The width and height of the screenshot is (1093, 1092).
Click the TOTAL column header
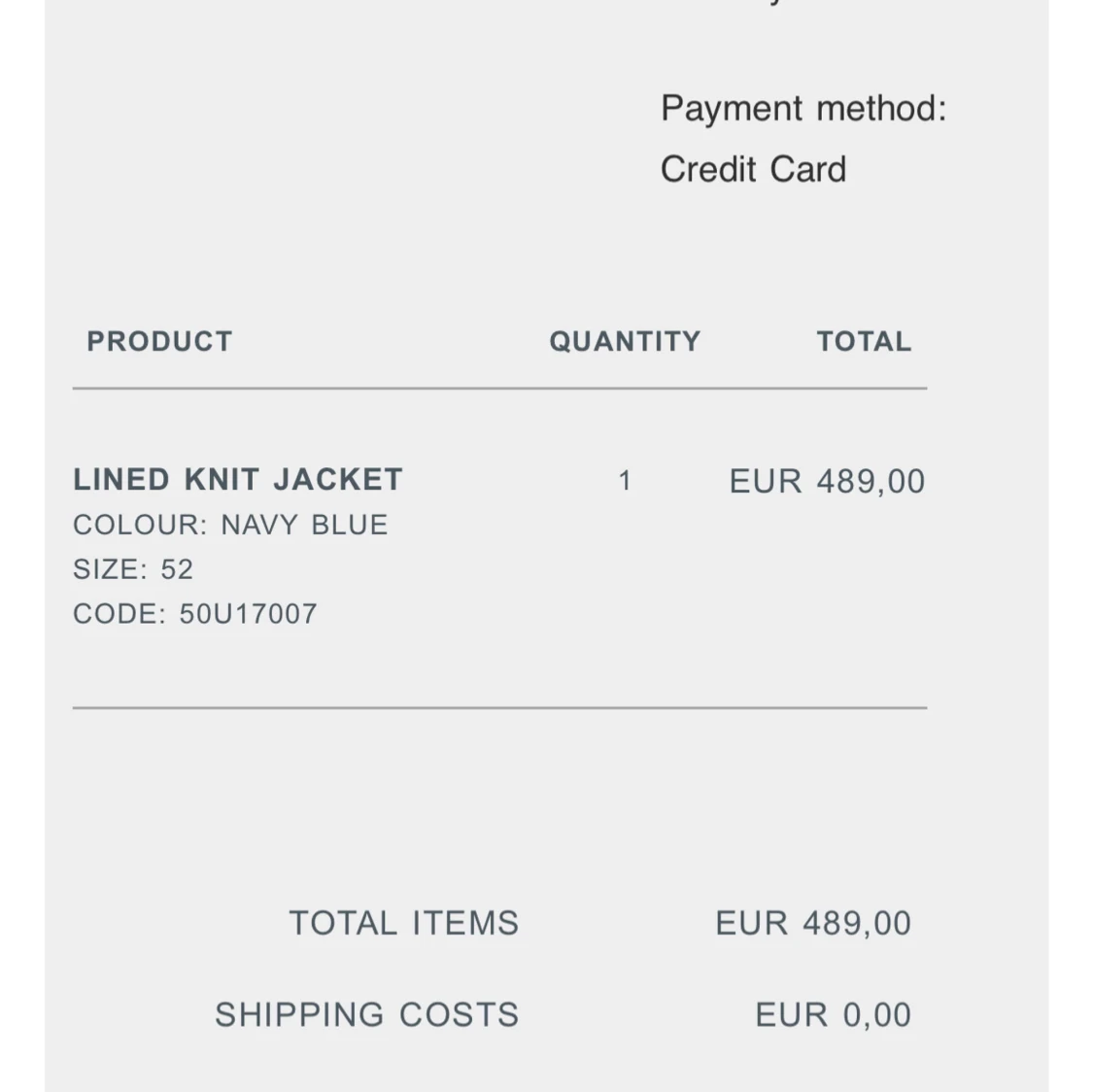pos(864,342)
